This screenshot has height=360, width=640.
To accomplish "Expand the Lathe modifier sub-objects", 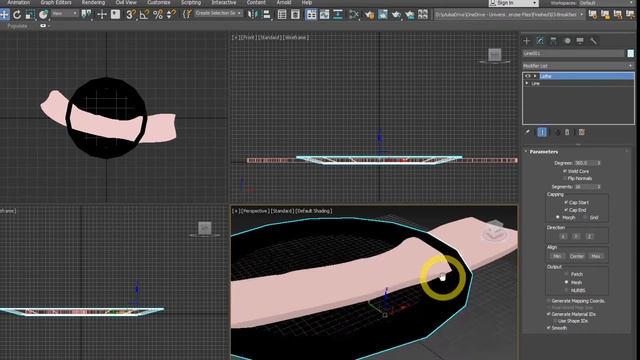I will 535,76.
